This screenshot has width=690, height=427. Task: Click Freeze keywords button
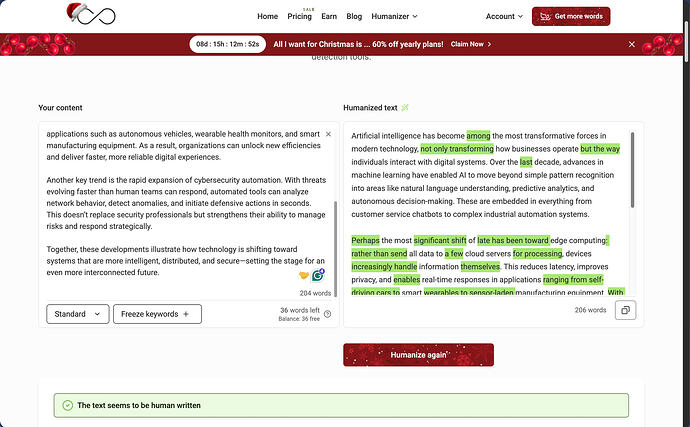point(157,314)
